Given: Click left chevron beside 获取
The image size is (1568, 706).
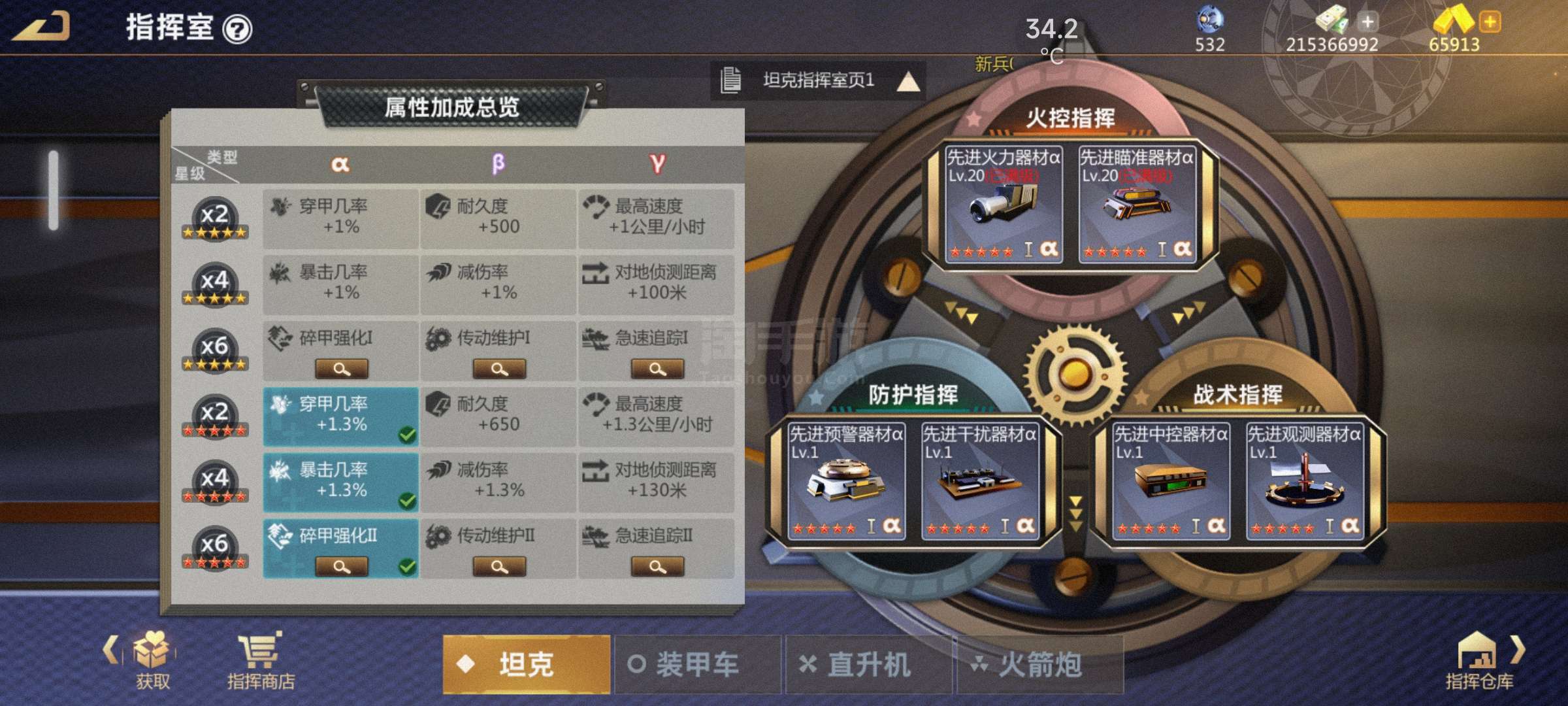Looking at the screenshot, I should coord(111,650).
